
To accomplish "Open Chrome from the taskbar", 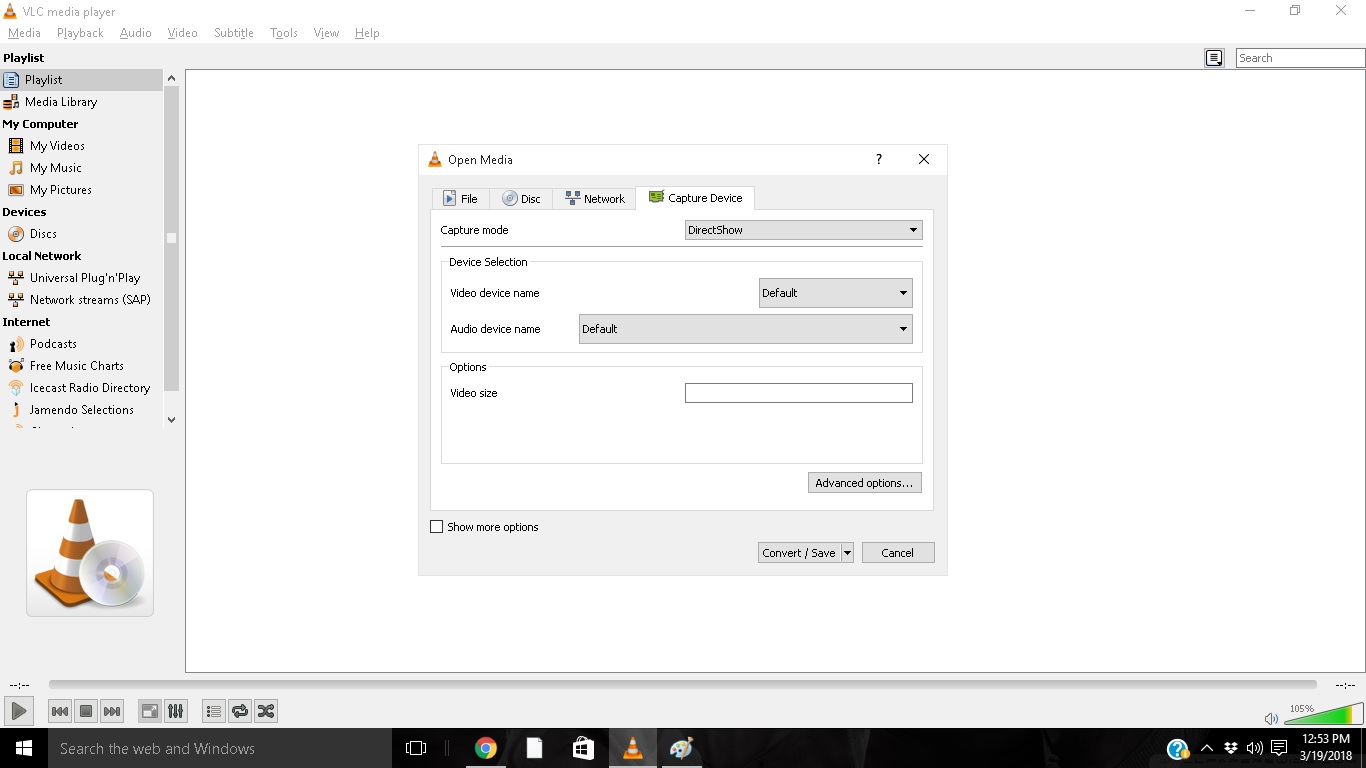I will pyautogui.click(x=486, y=748).
